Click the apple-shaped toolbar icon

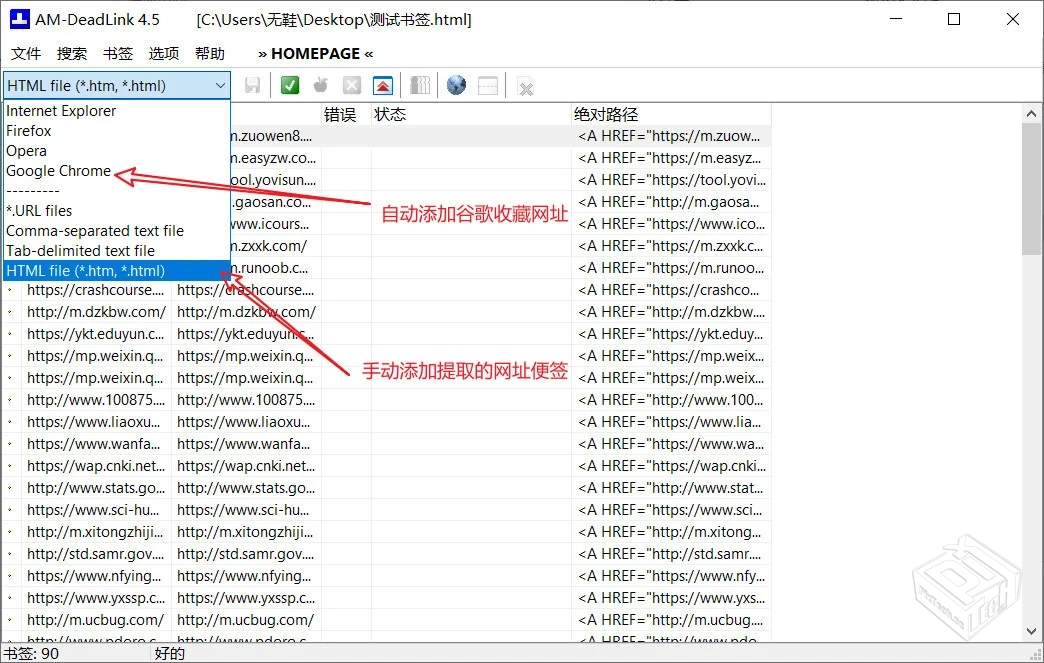[x=320, y=85]
